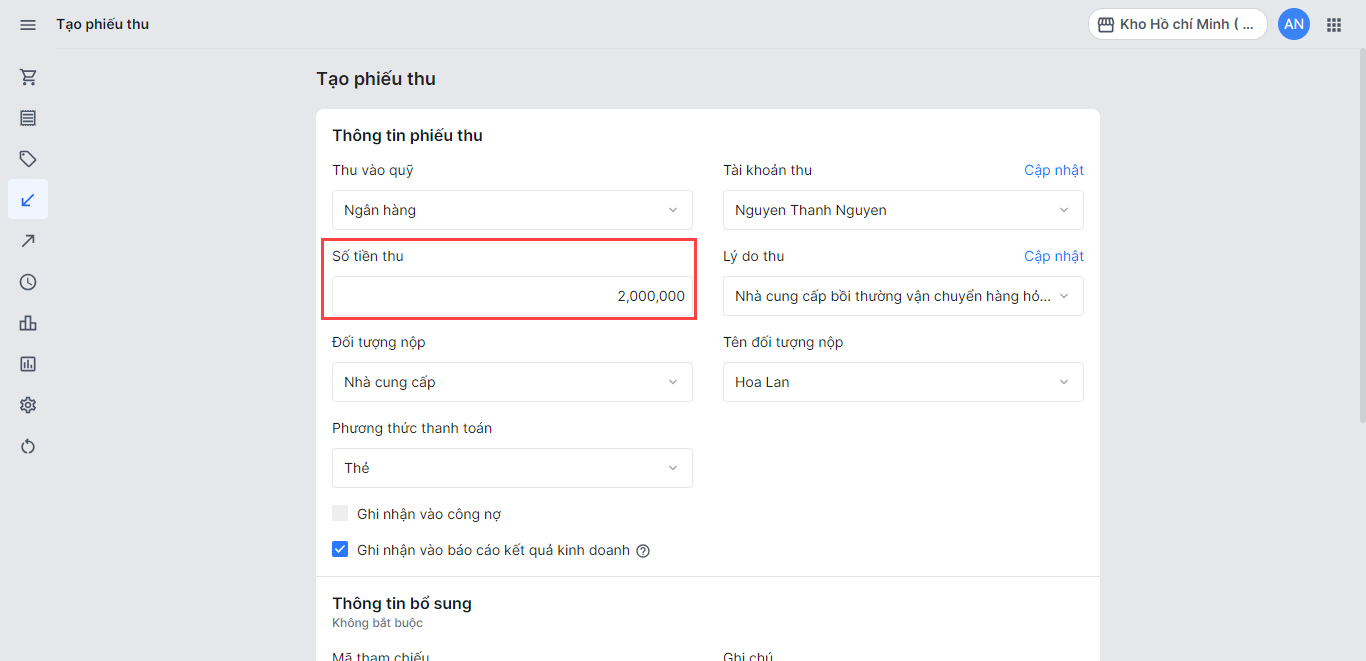Open the shopping cart orders section

pos(28,77)
